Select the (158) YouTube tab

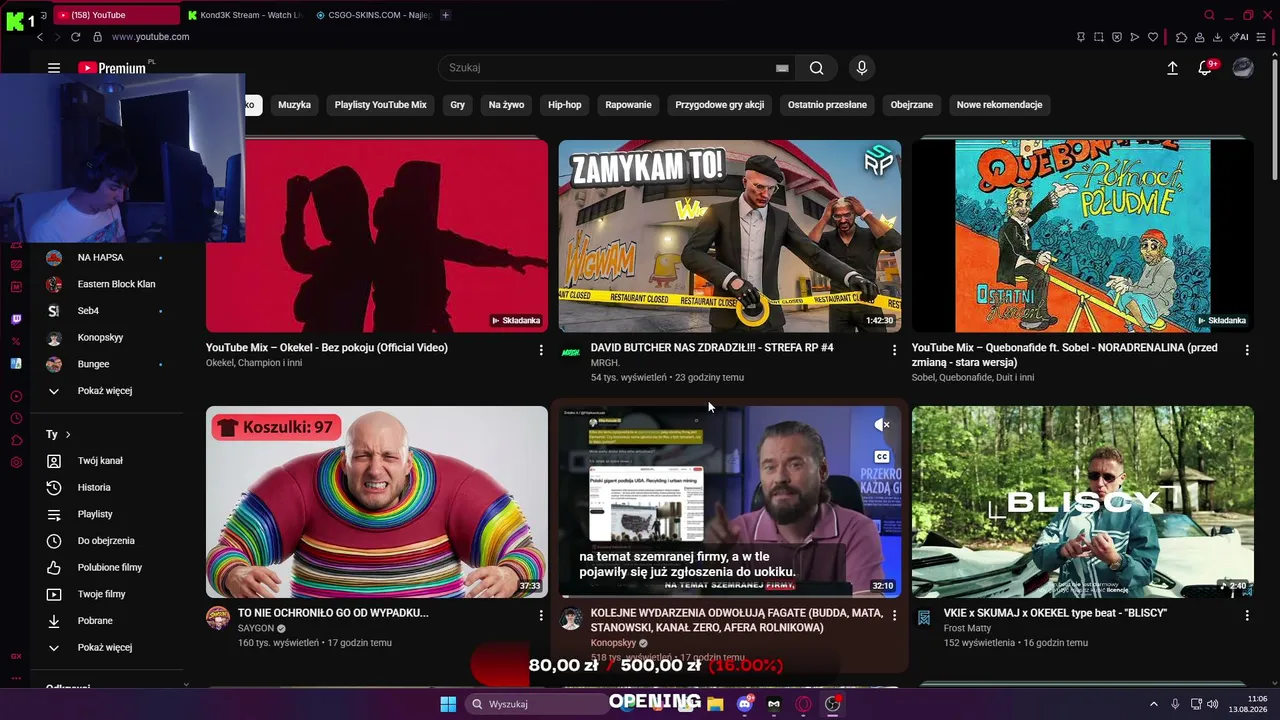115,15
